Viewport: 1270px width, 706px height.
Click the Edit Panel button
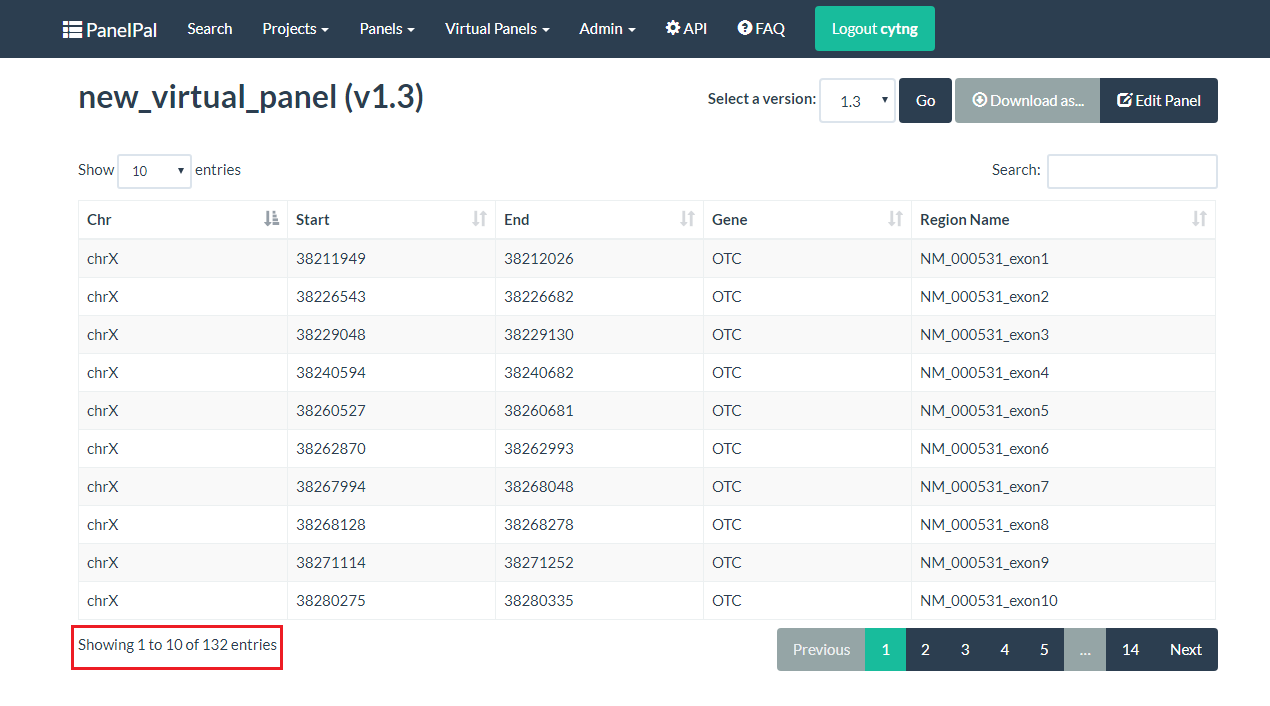click(1159, 101)
